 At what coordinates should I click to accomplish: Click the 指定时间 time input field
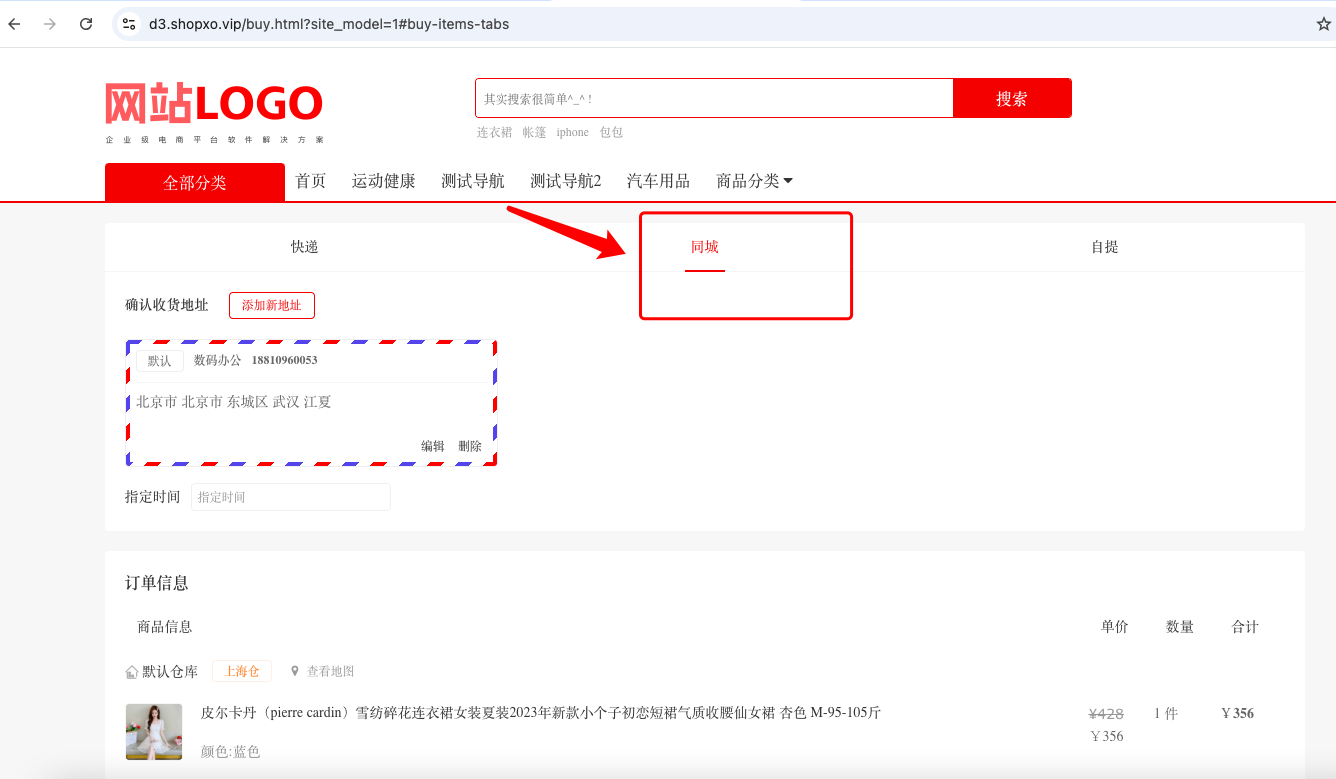(291, 497)
